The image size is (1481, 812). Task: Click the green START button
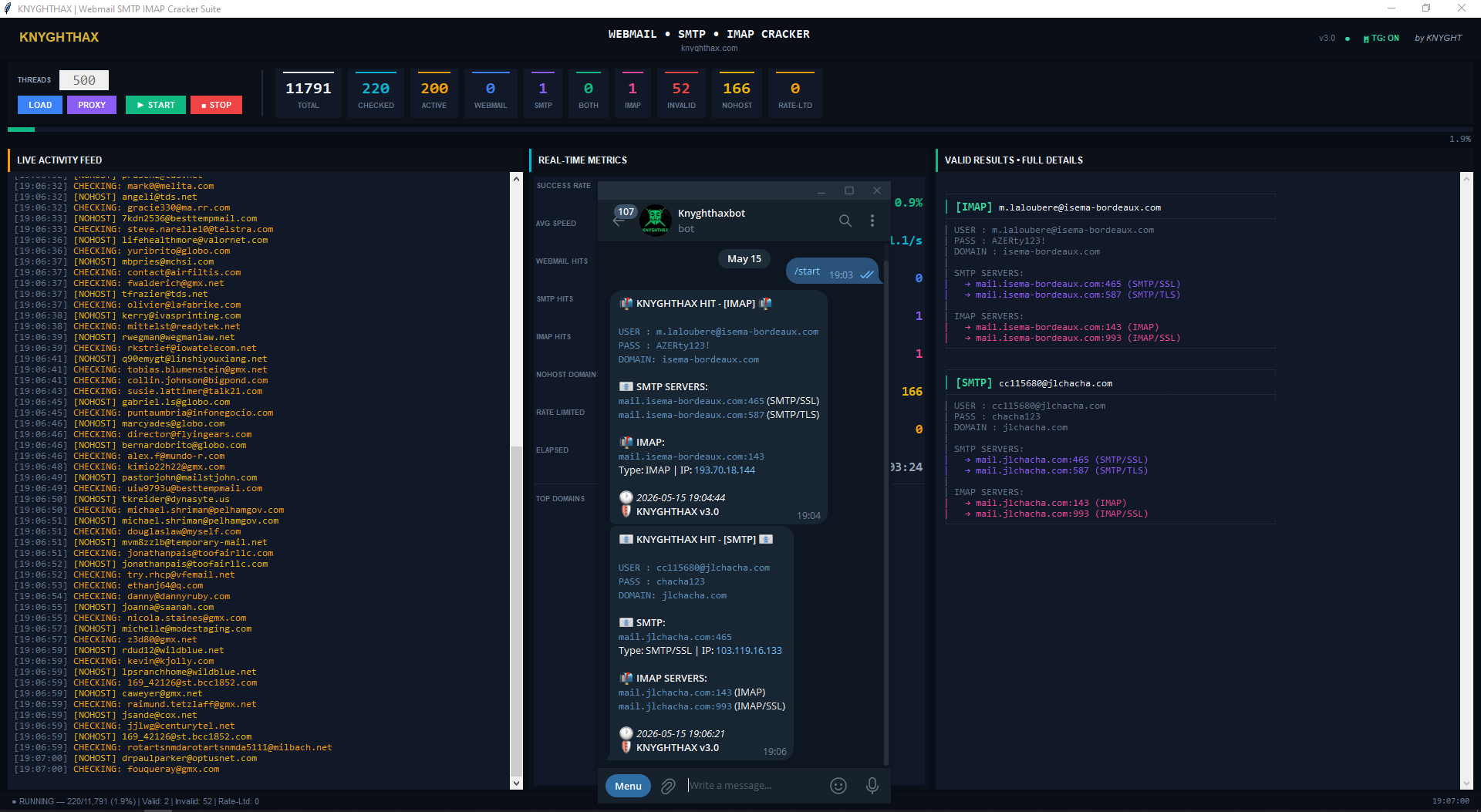point(156,105)
